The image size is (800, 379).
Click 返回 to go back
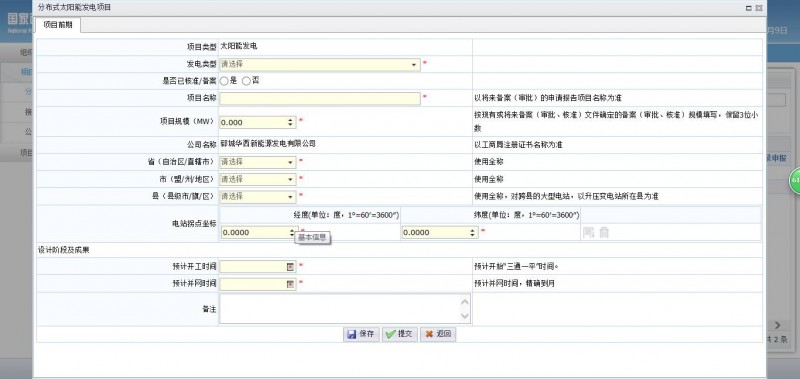[x=438, y=334]
